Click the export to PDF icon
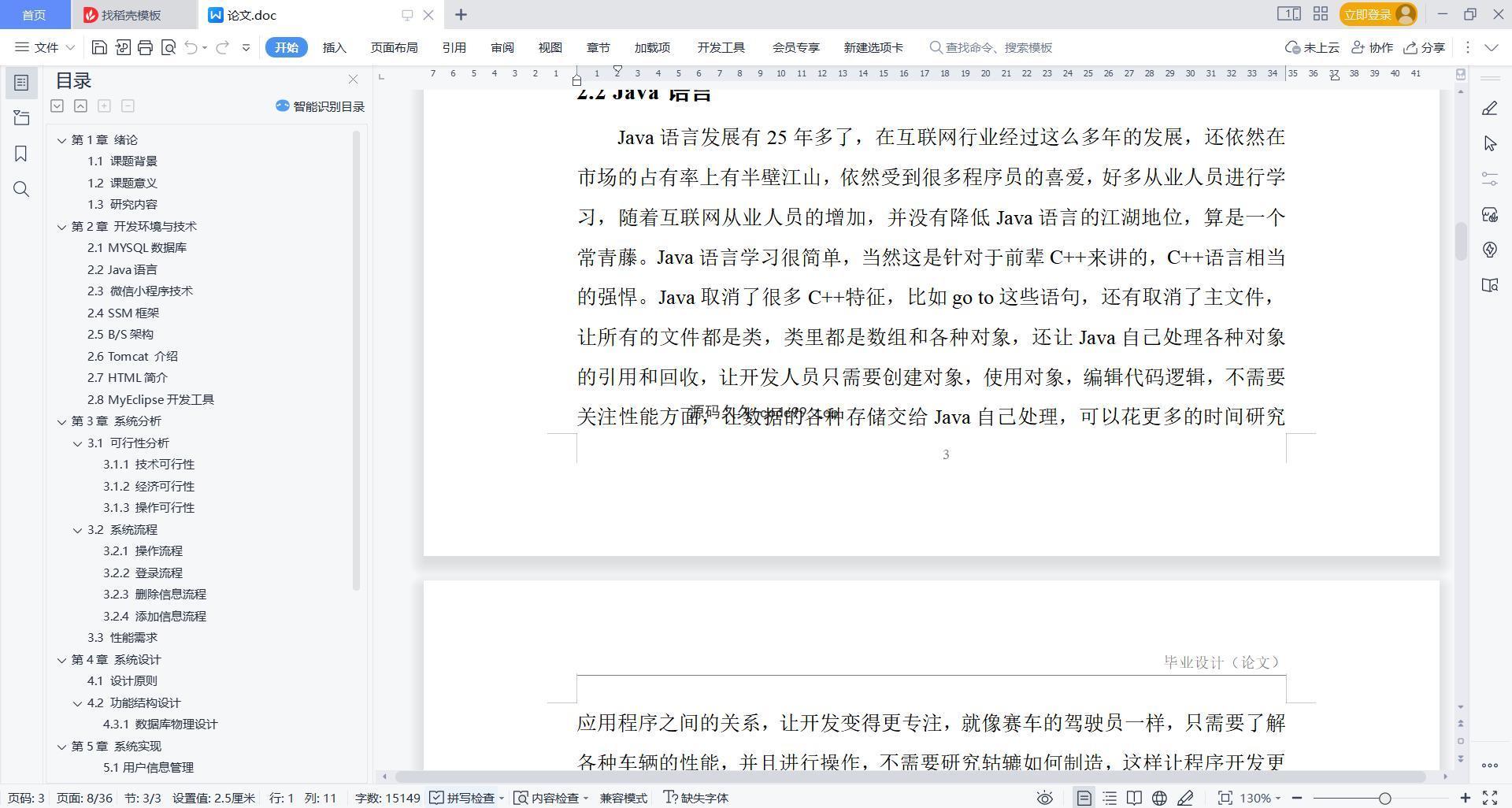Image resolution: width=1512 pixels, height=808 pixels. pyautogui.click(x=123, y=47)
